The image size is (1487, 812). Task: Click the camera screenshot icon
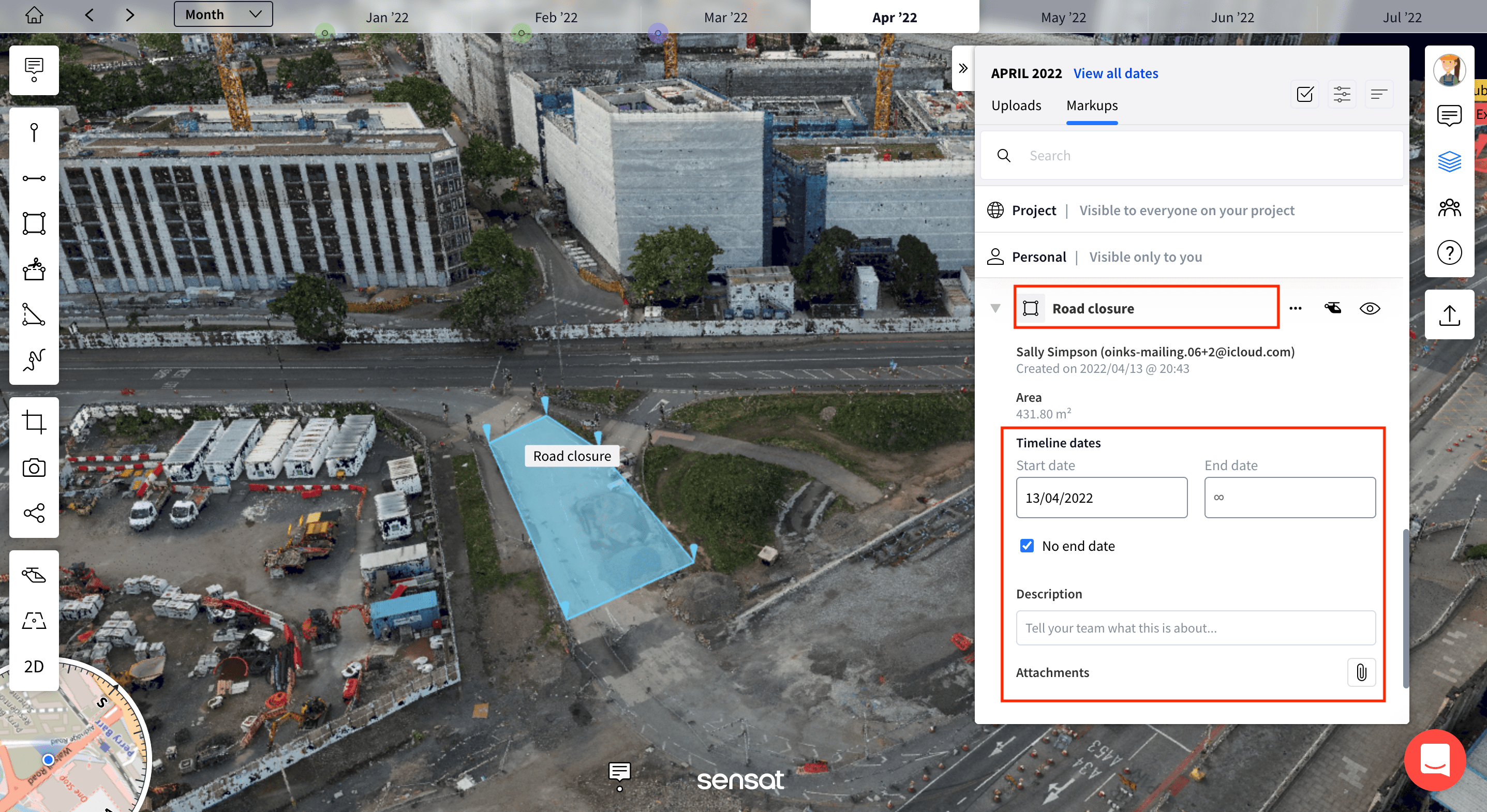point(34,468)
